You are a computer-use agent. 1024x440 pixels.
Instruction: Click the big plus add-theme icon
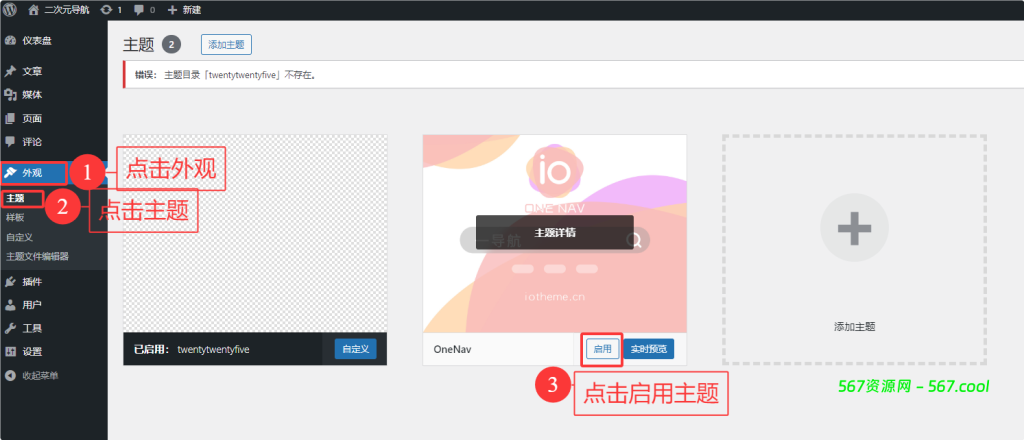(x=854, y=228)
